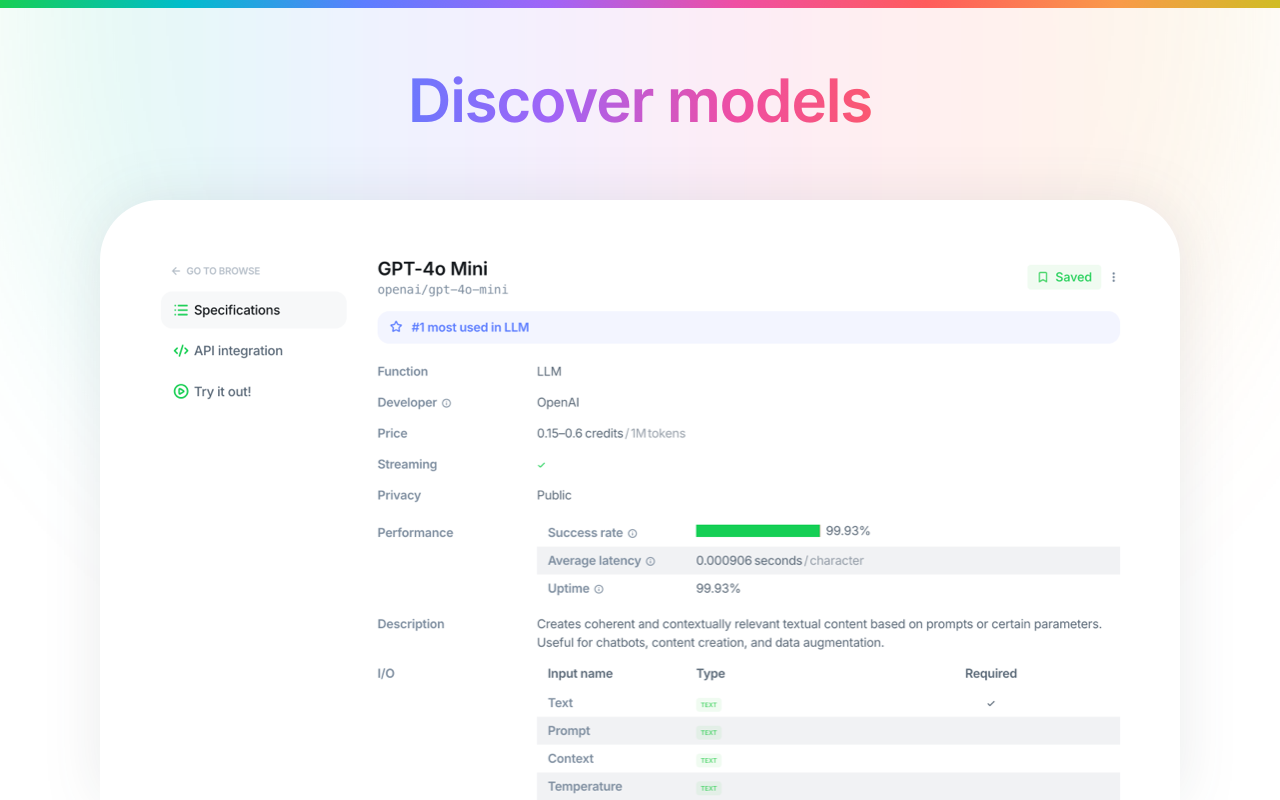Click the TEXT type badge in Prompt row
The image size is (1280, 800).
pyautogui.click(x=709, y=732)
